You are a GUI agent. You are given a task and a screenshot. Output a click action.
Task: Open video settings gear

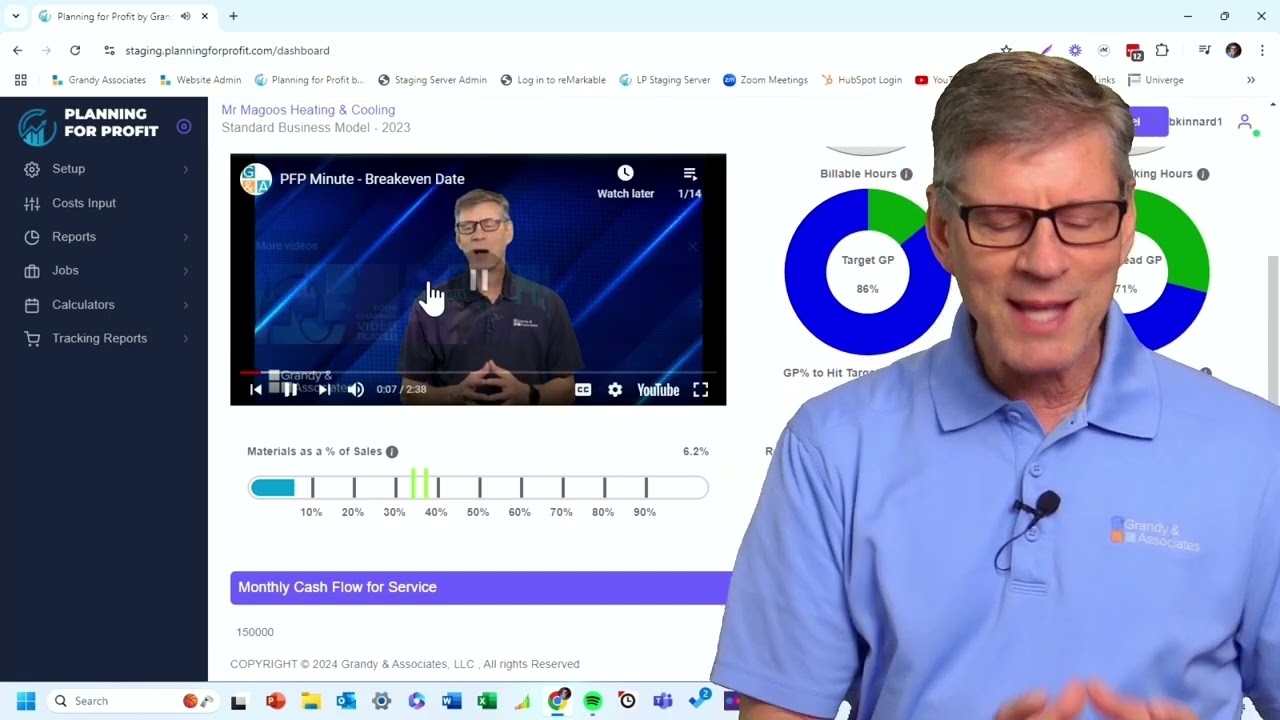pos(615,390)
